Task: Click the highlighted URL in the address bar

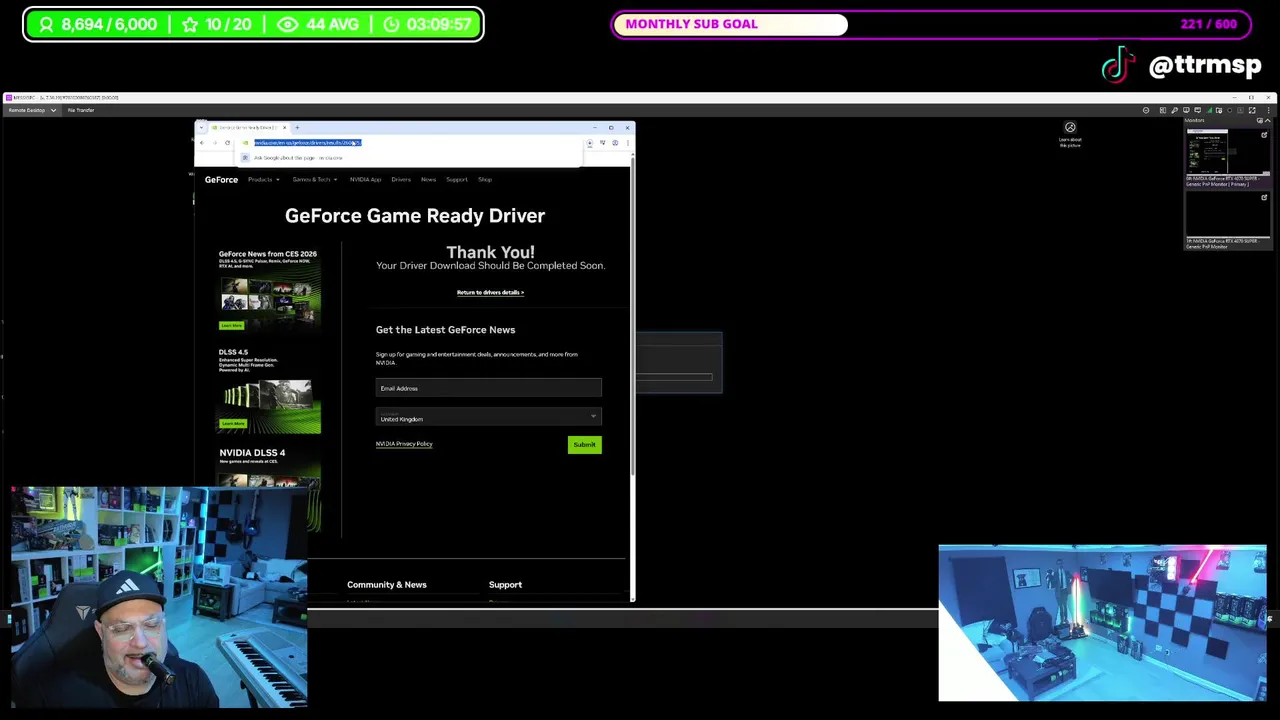Action: click(307, 143)
